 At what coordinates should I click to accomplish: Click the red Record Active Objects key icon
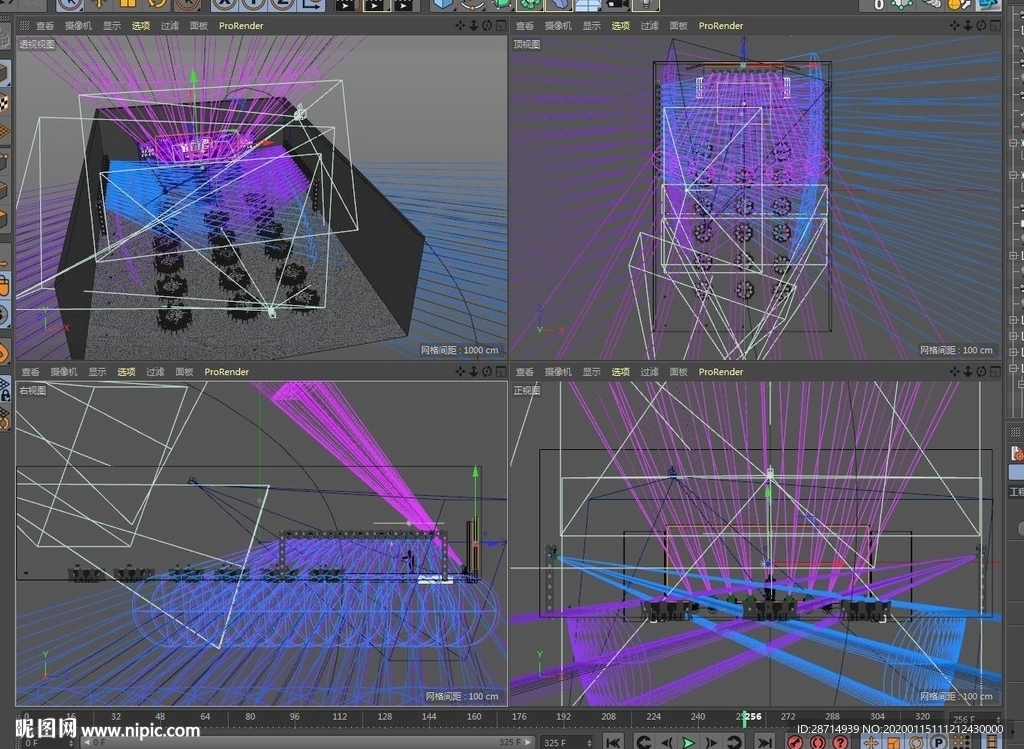(x=797, y=743)
